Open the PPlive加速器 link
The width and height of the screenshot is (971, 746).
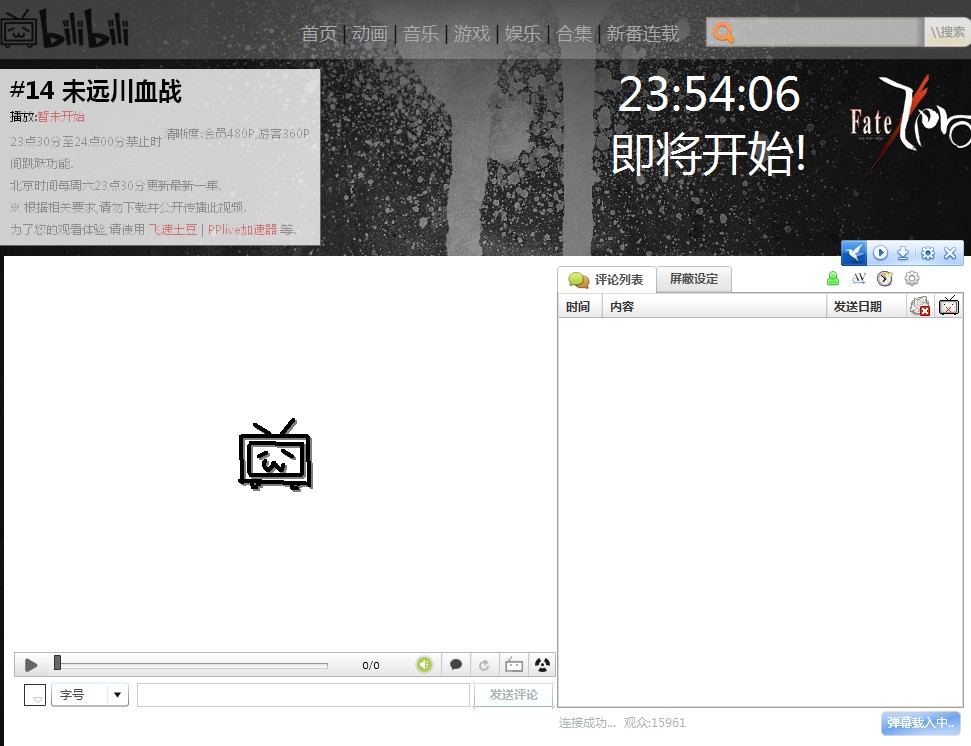(242, 230)
